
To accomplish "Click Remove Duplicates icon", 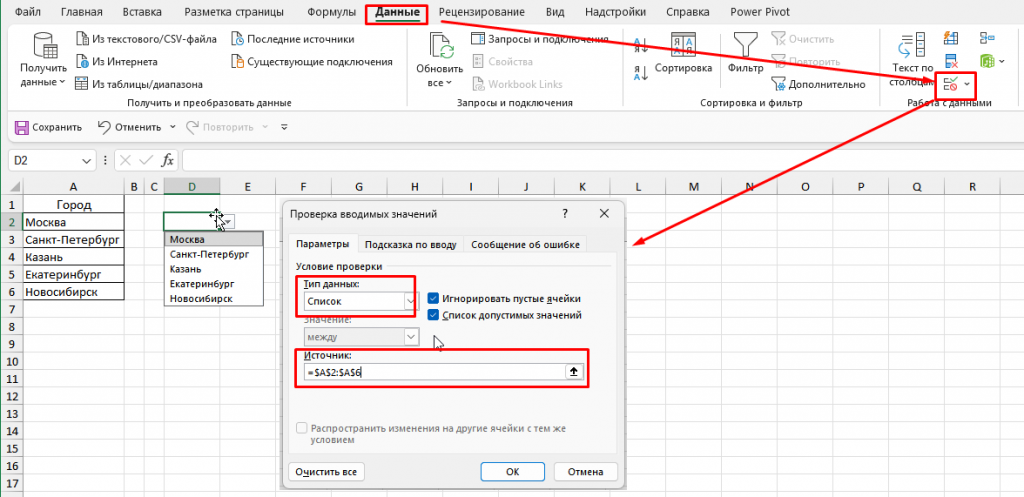I will [951, 61].
